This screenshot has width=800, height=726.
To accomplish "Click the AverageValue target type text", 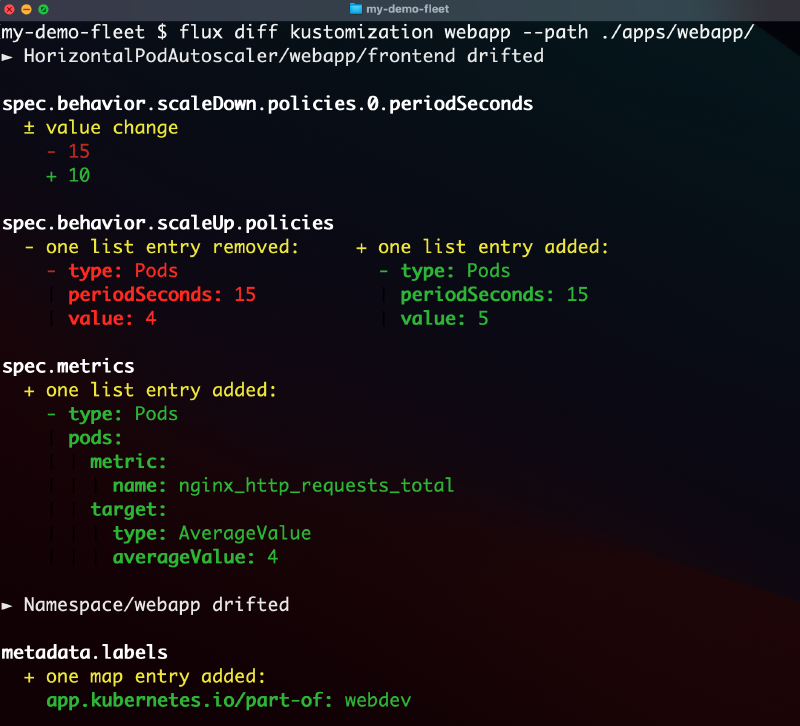I will coord(244,533).
